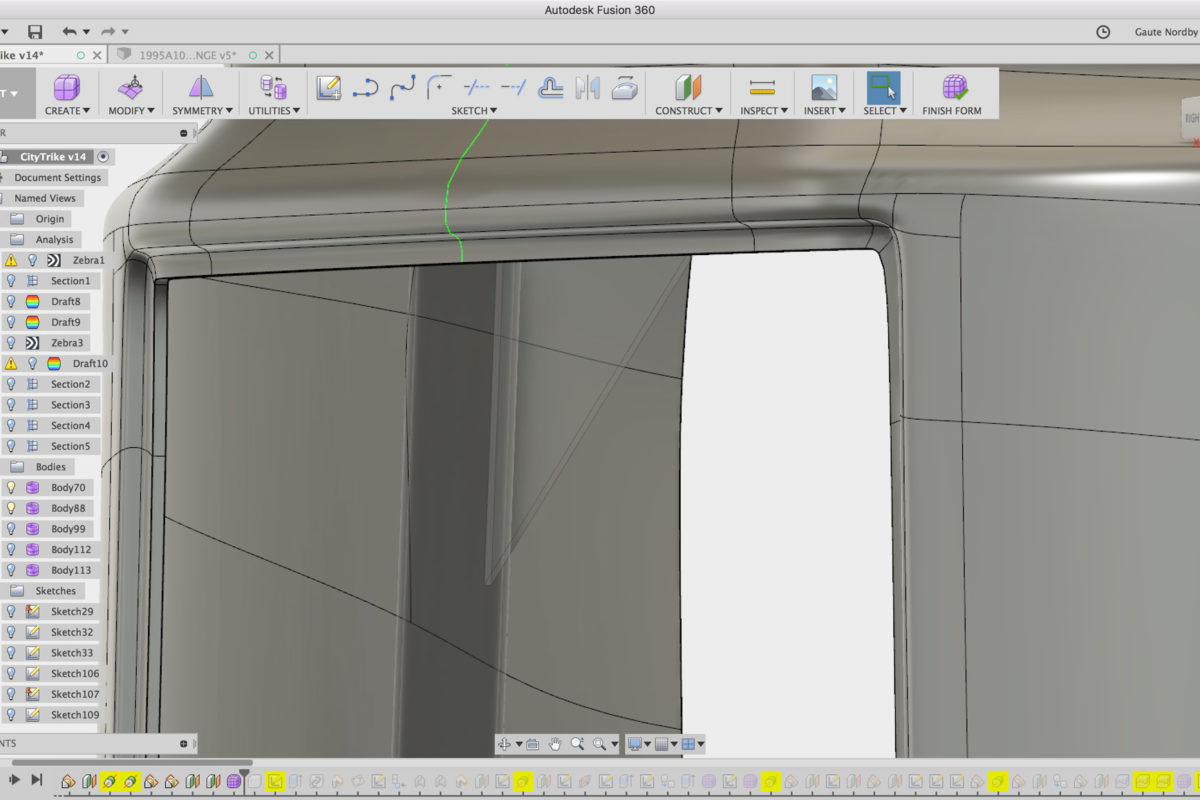Click the Save icon in the title bar

point(35,32)
